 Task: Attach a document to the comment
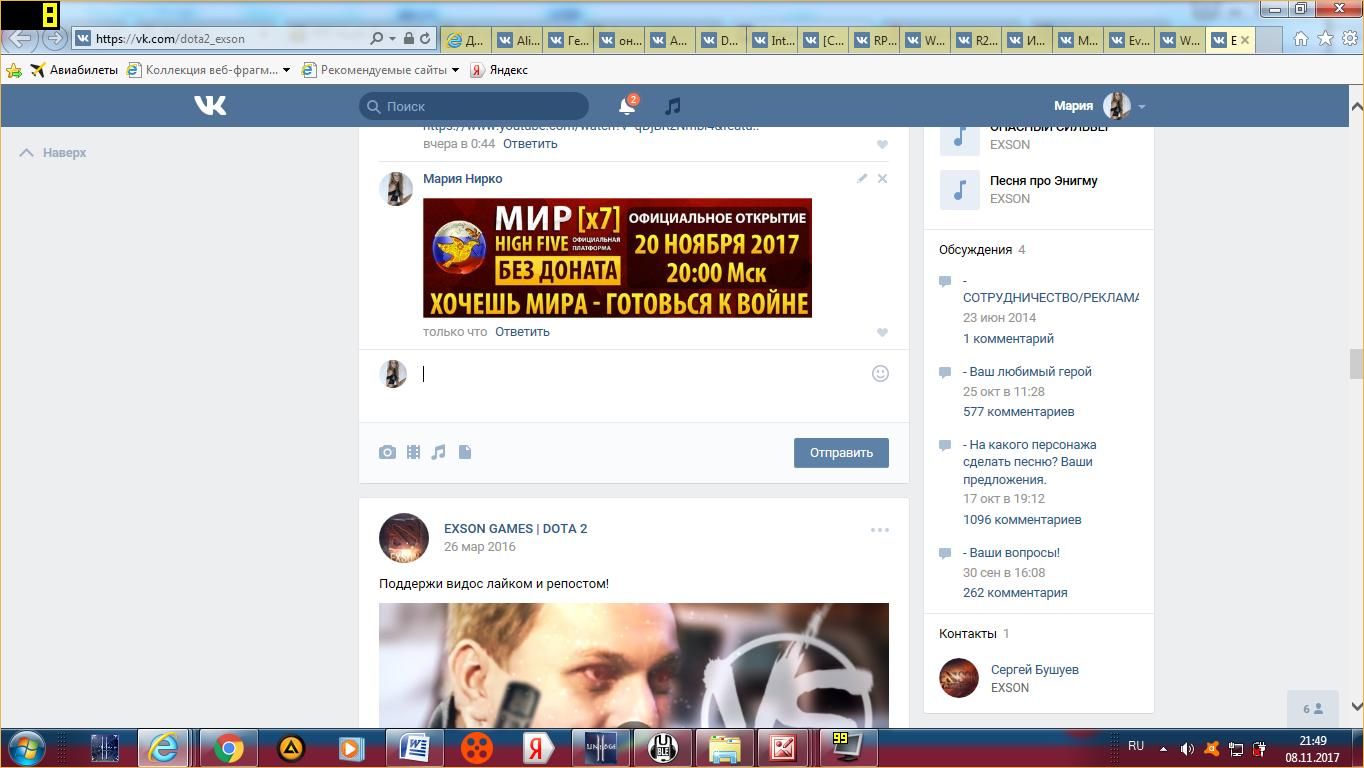pos(465,452)
